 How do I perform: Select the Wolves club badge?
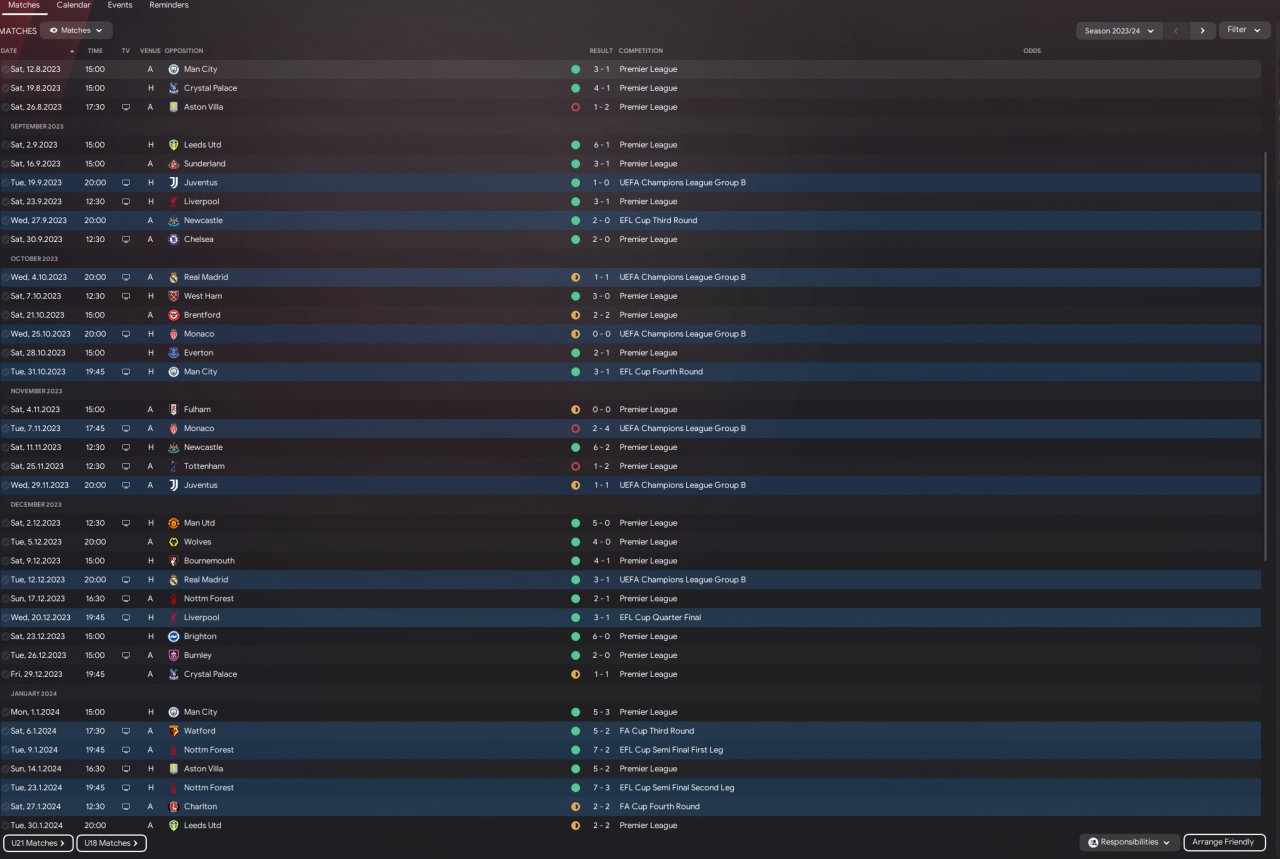173,542
